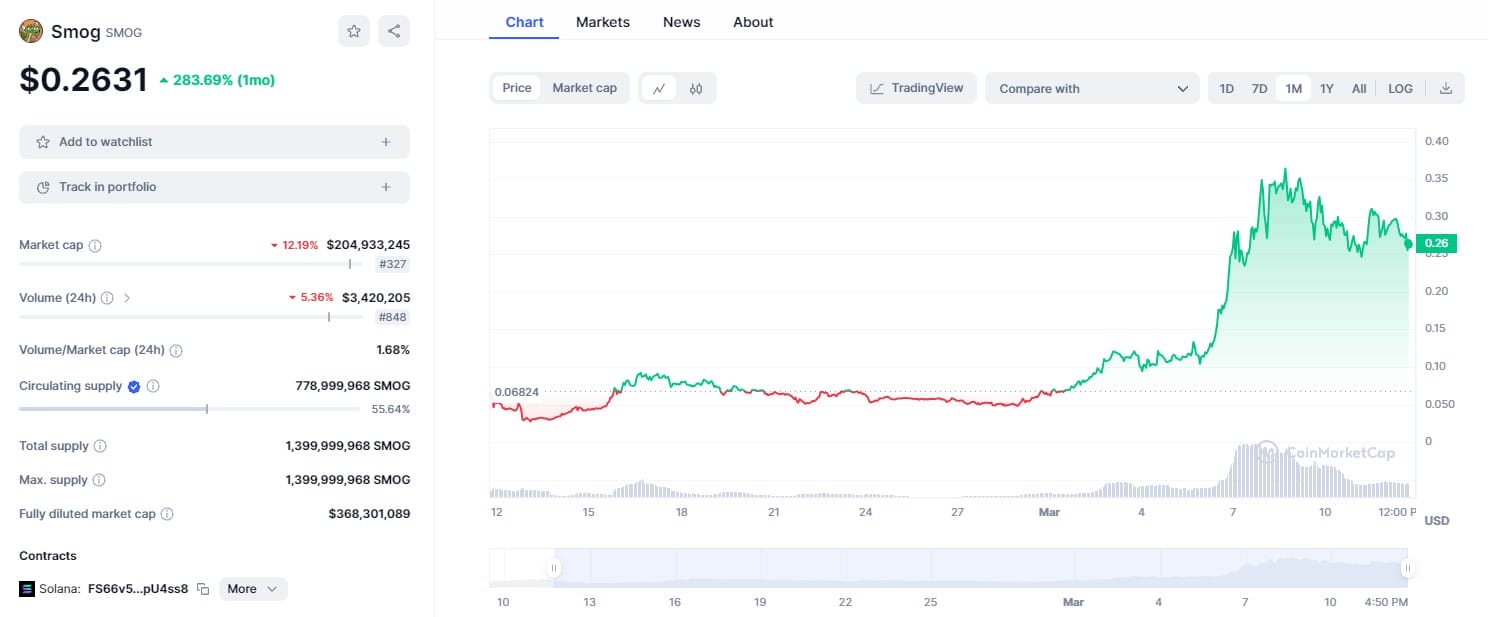Screen dimensions: 1488x617
Task: Switch to the line chart view icon
Action: click(659, 88)
